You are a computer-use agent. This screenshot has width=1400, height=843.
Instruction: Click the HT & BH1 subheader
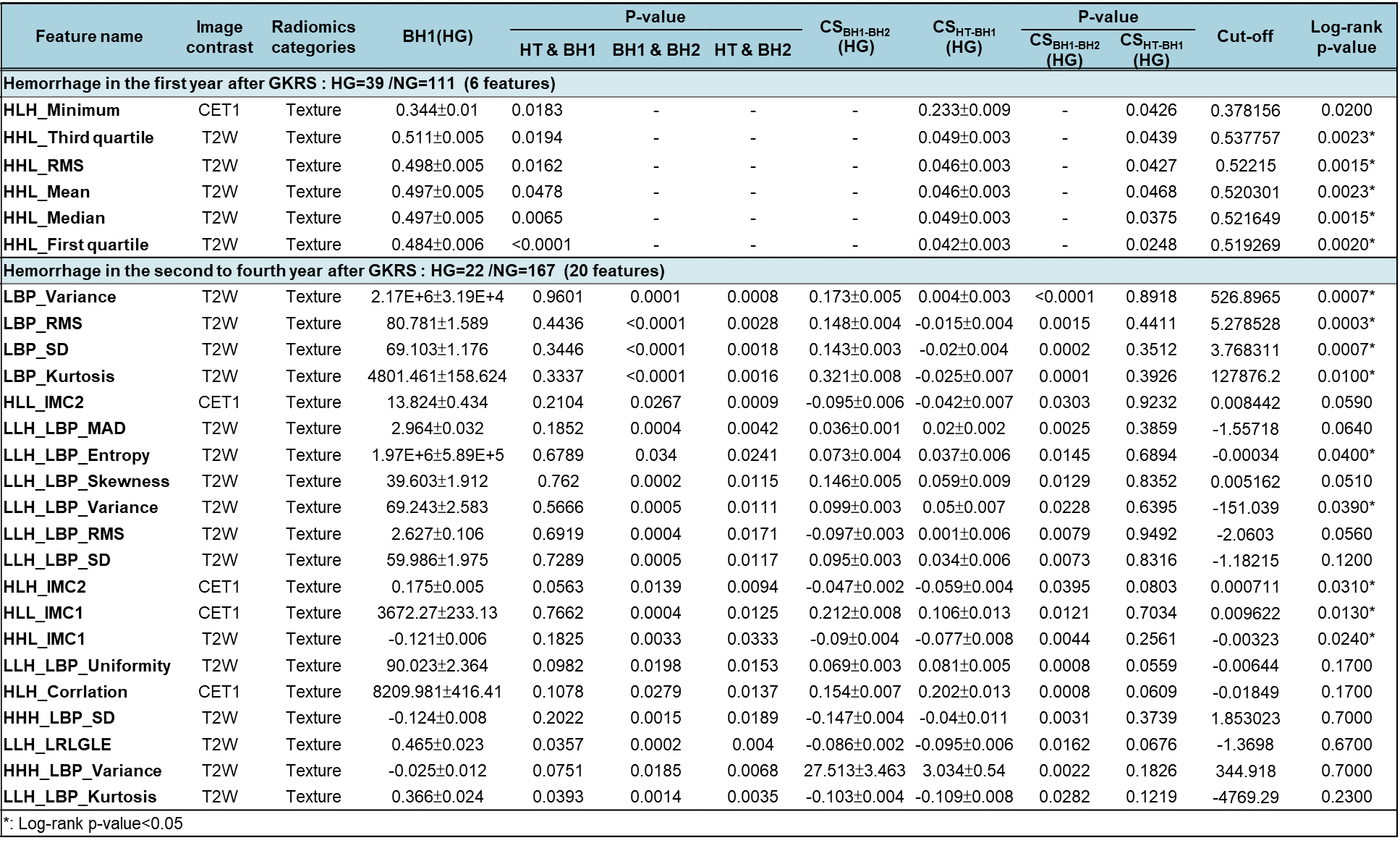point(557,50)
